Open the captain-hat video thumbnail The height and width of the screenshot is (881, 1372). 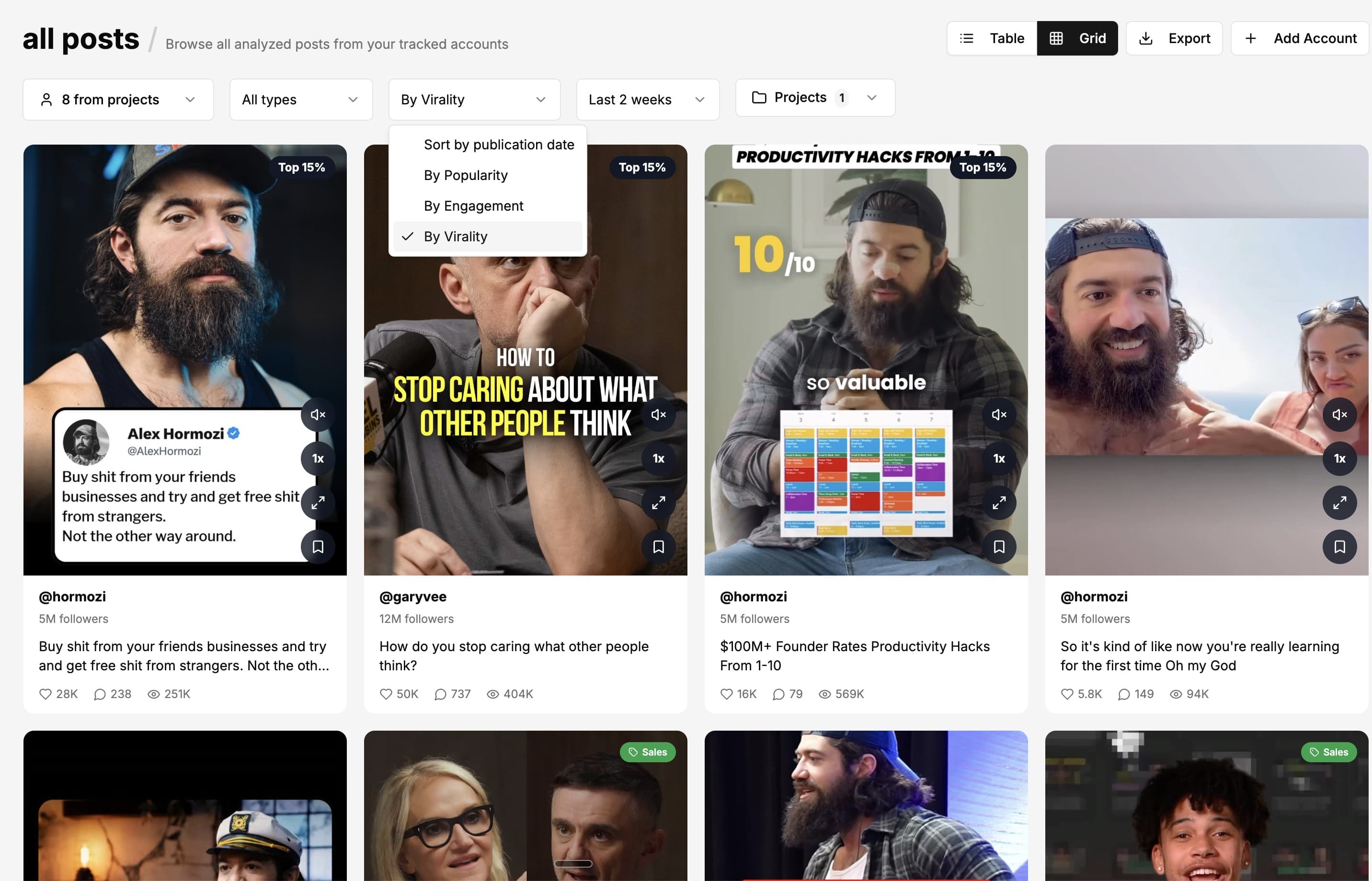(185, 805)
